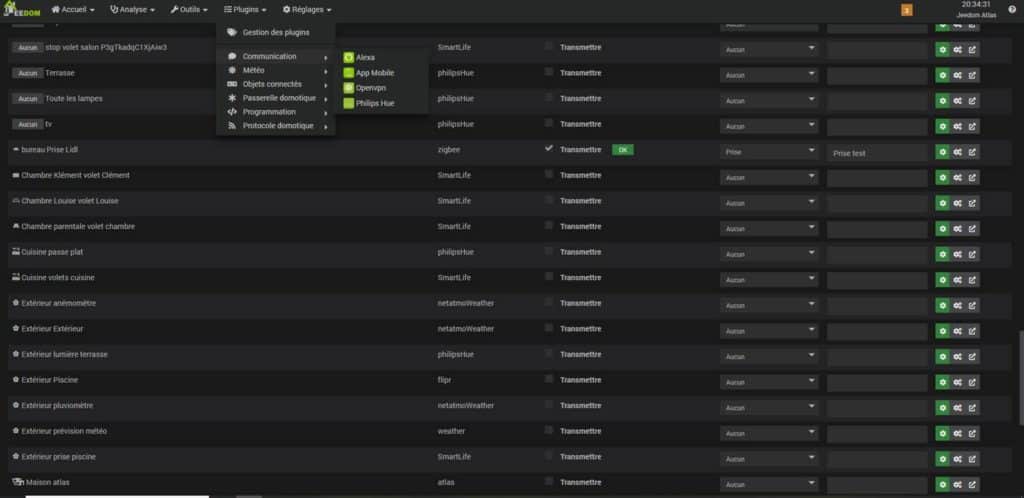Click the Prise test name input field
1024x498 pixels.
pos(877,153)
